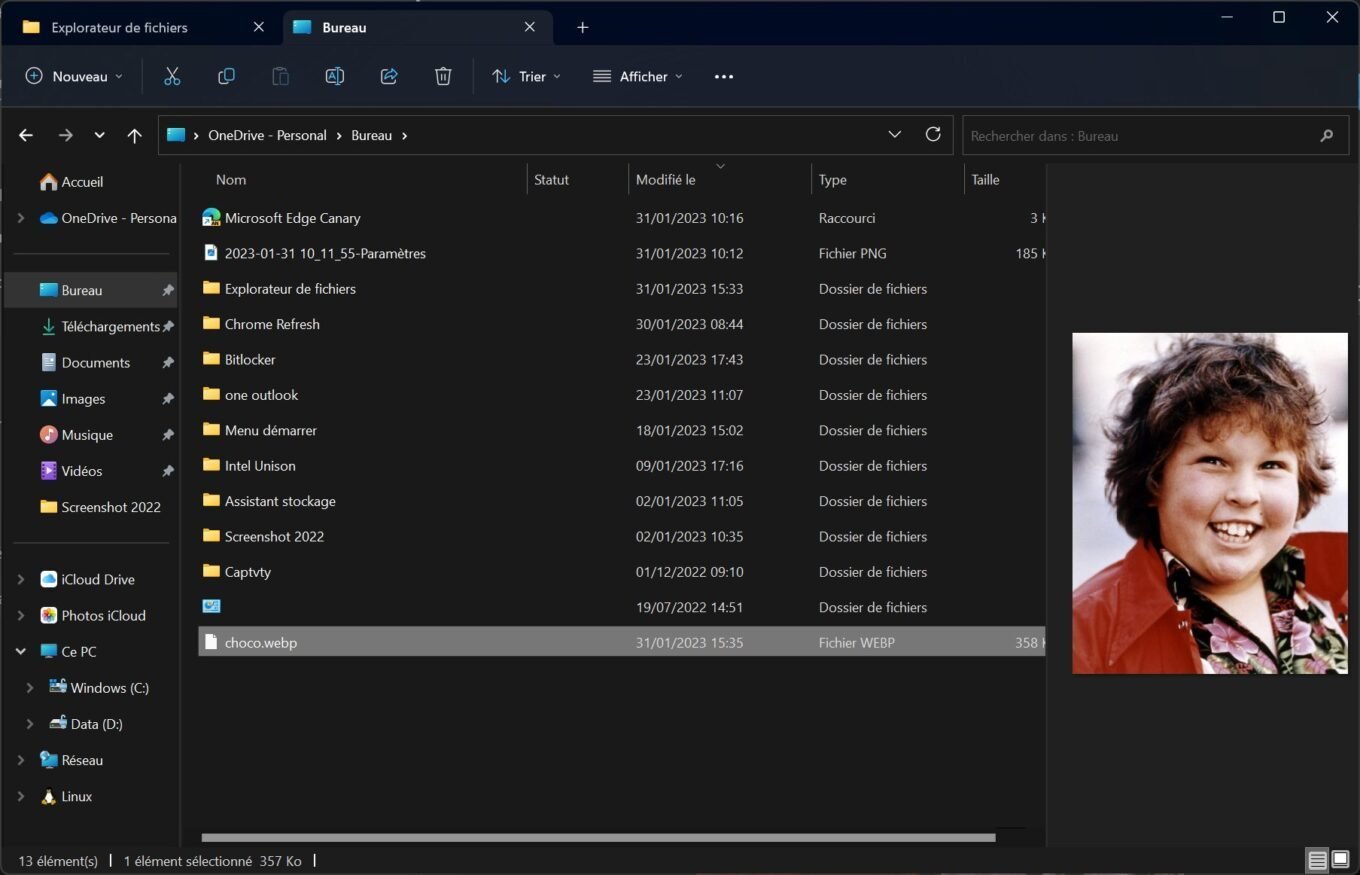Close the Bureau tab
Image resolution: width=1360 pixels, height=875 pixels.
[x=529, y=27]
